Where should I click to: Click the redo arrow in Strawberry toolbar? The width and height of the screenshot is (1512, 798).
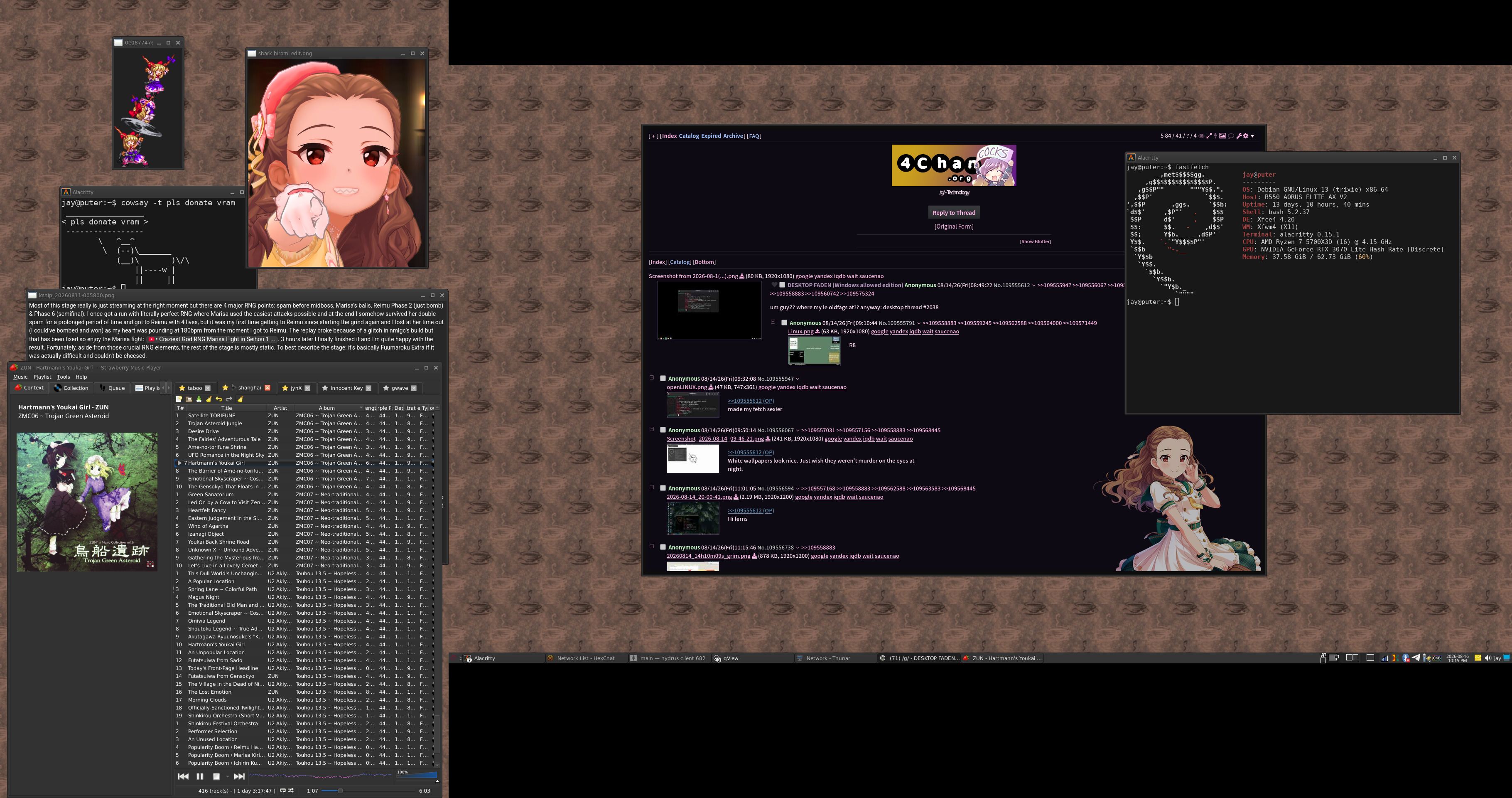[x=229, y=399]
